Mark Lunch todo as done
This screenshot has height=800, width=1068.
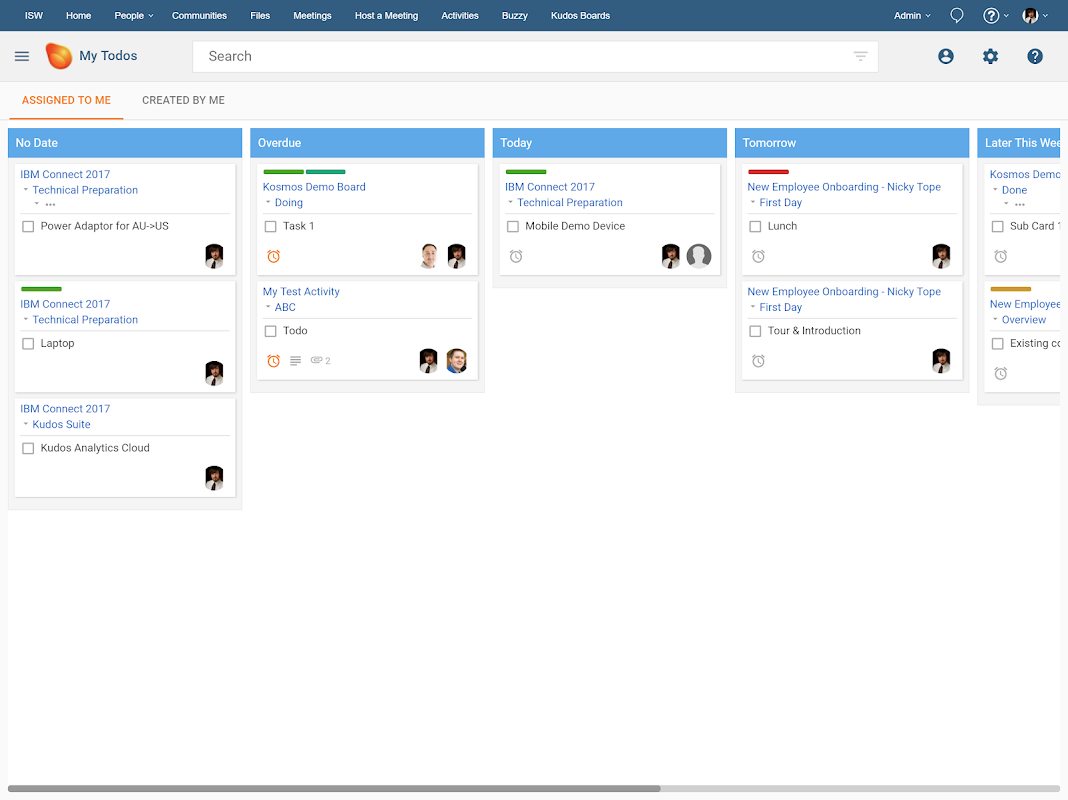[x=755, y=226]
